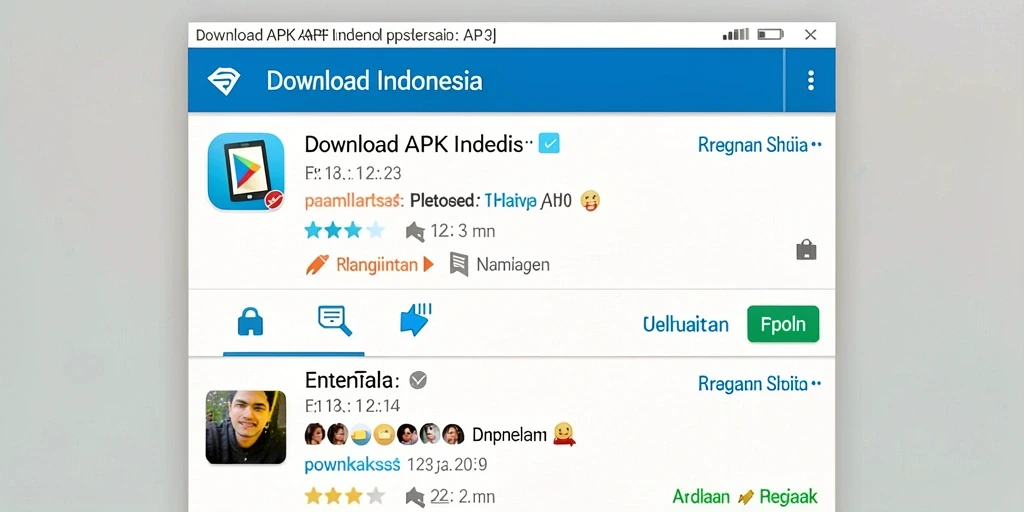
Task: Expand the orange arrow after Rlangiintan
Action: (x=428, y=264)
